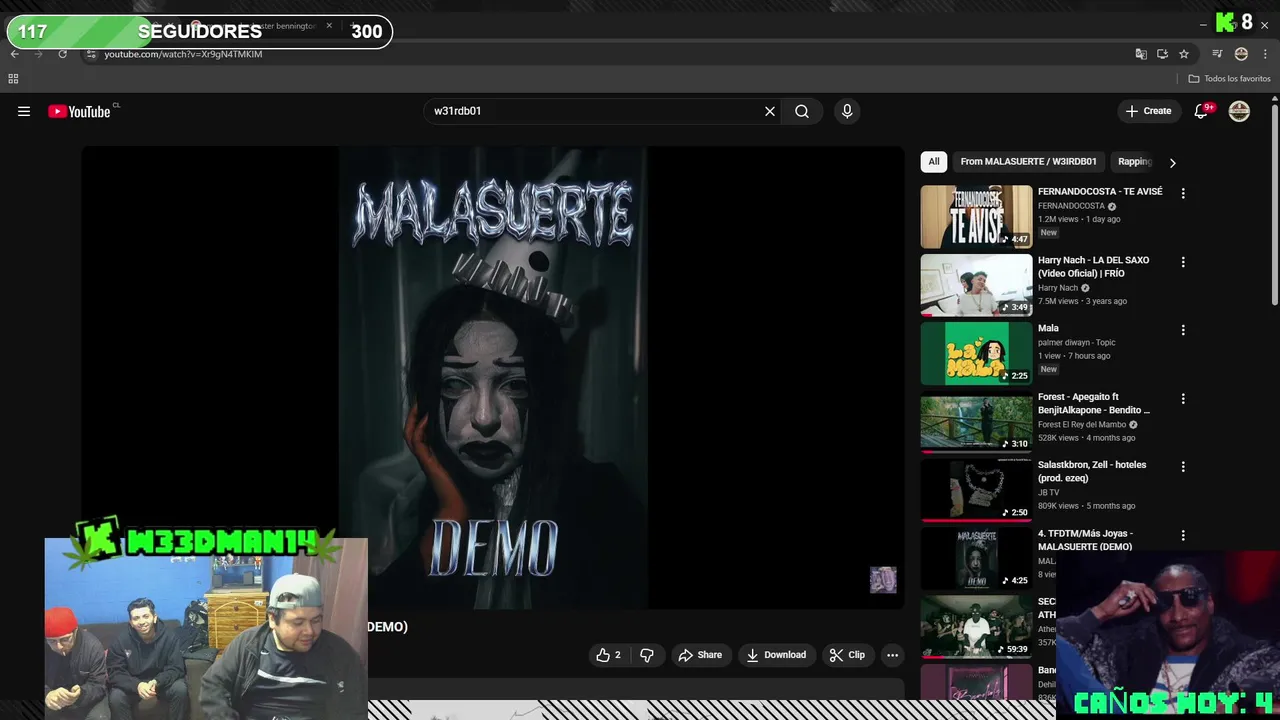Open options menu for Salastkbron, Zell - hoteles

pyautogui.click(x=1183, y=467)
